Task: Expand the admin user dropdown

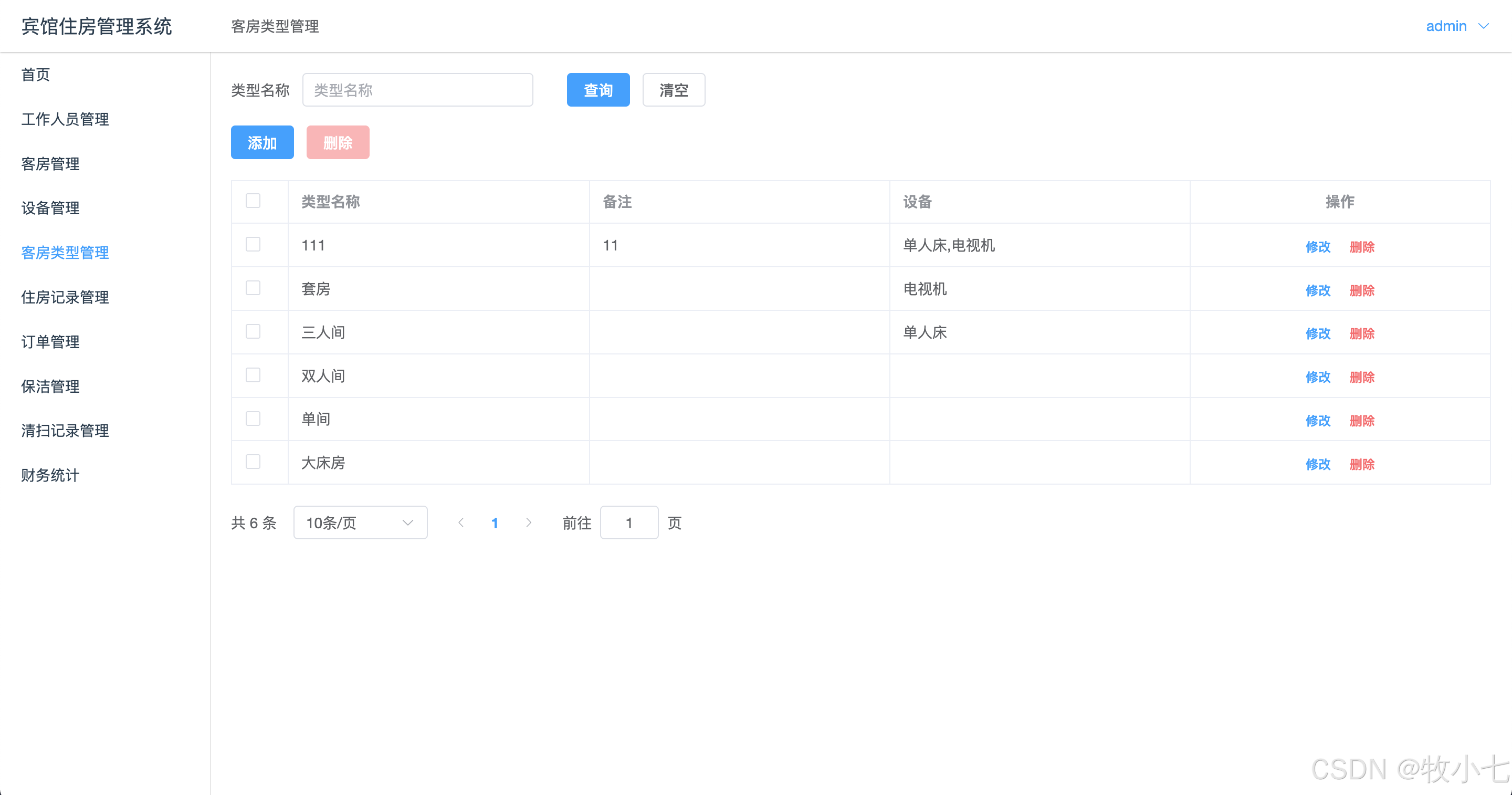Action: point(1457,26)
